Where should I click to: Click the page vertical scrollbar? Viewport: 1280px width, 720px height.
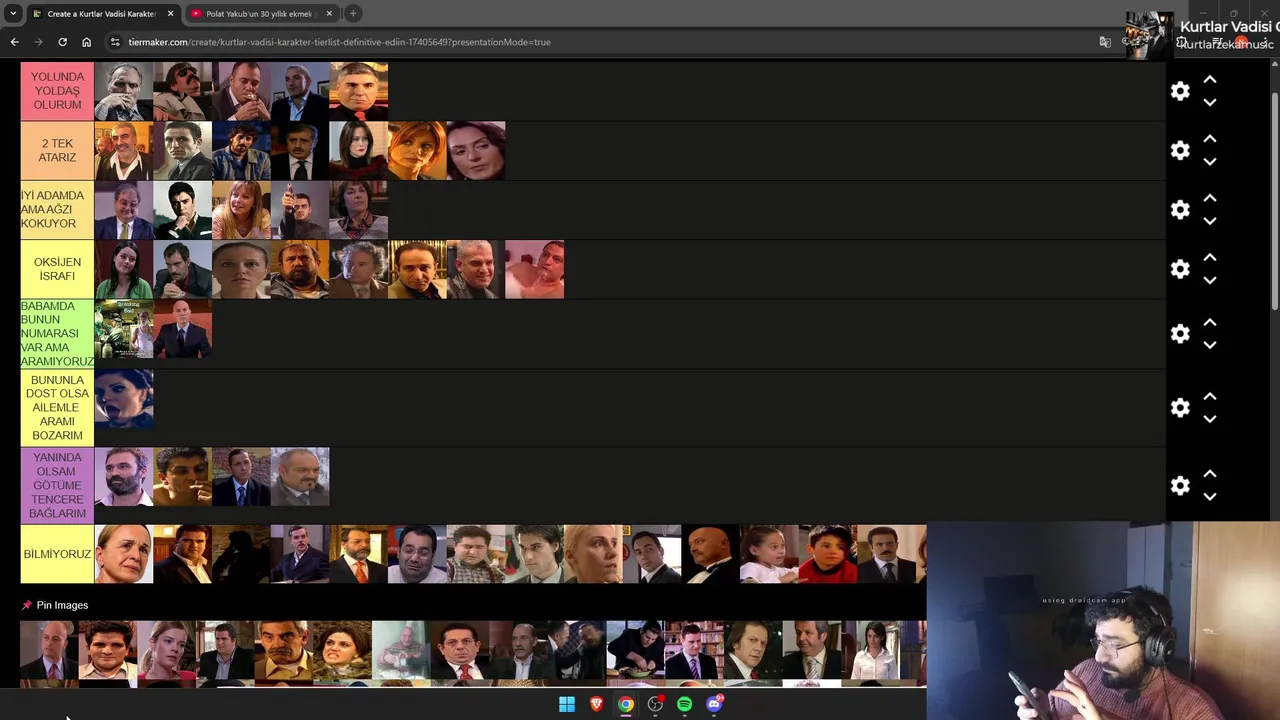click(1274, 200)
